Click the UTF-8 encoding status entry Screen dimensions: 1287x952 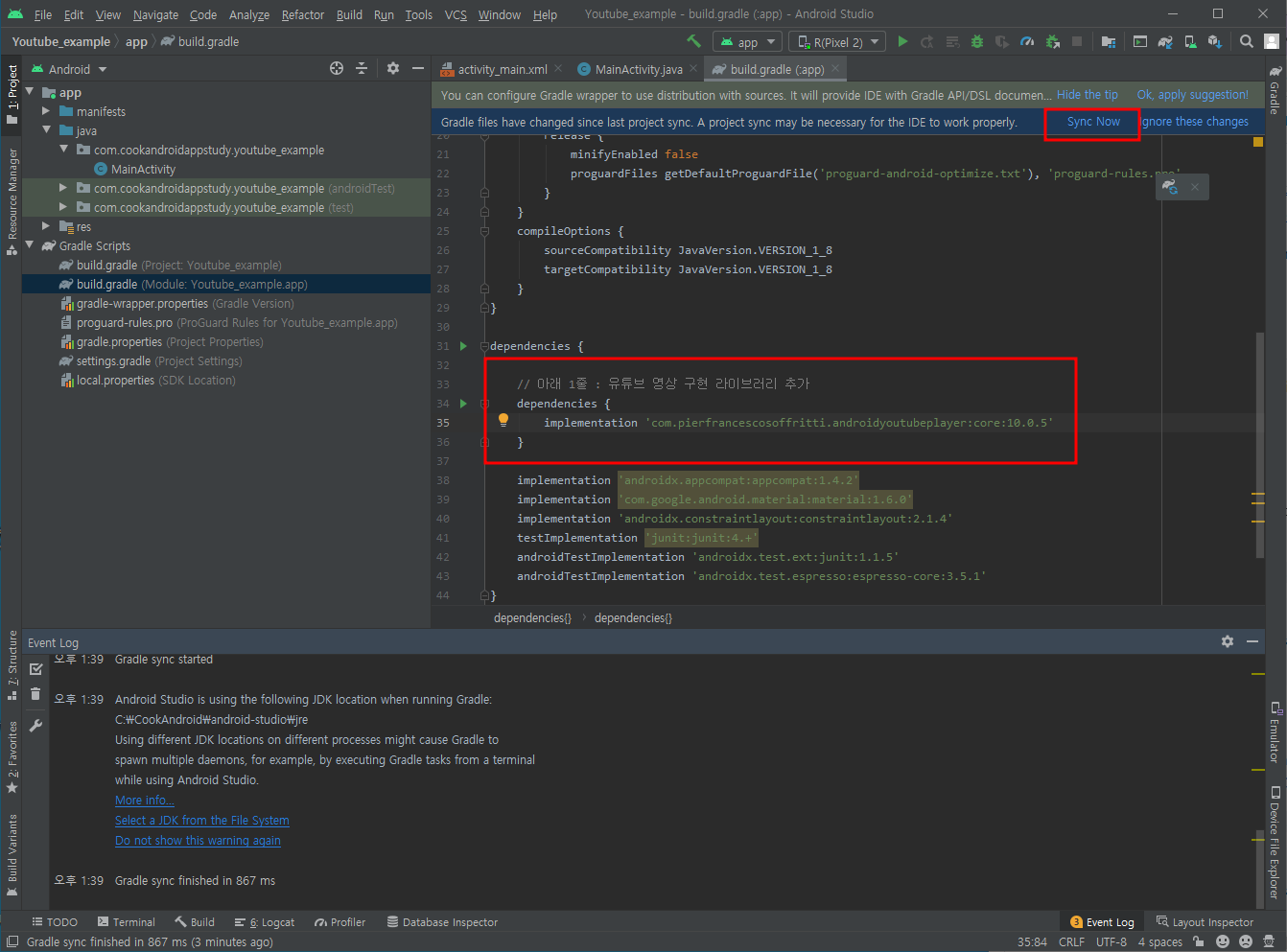point(1111,941)
